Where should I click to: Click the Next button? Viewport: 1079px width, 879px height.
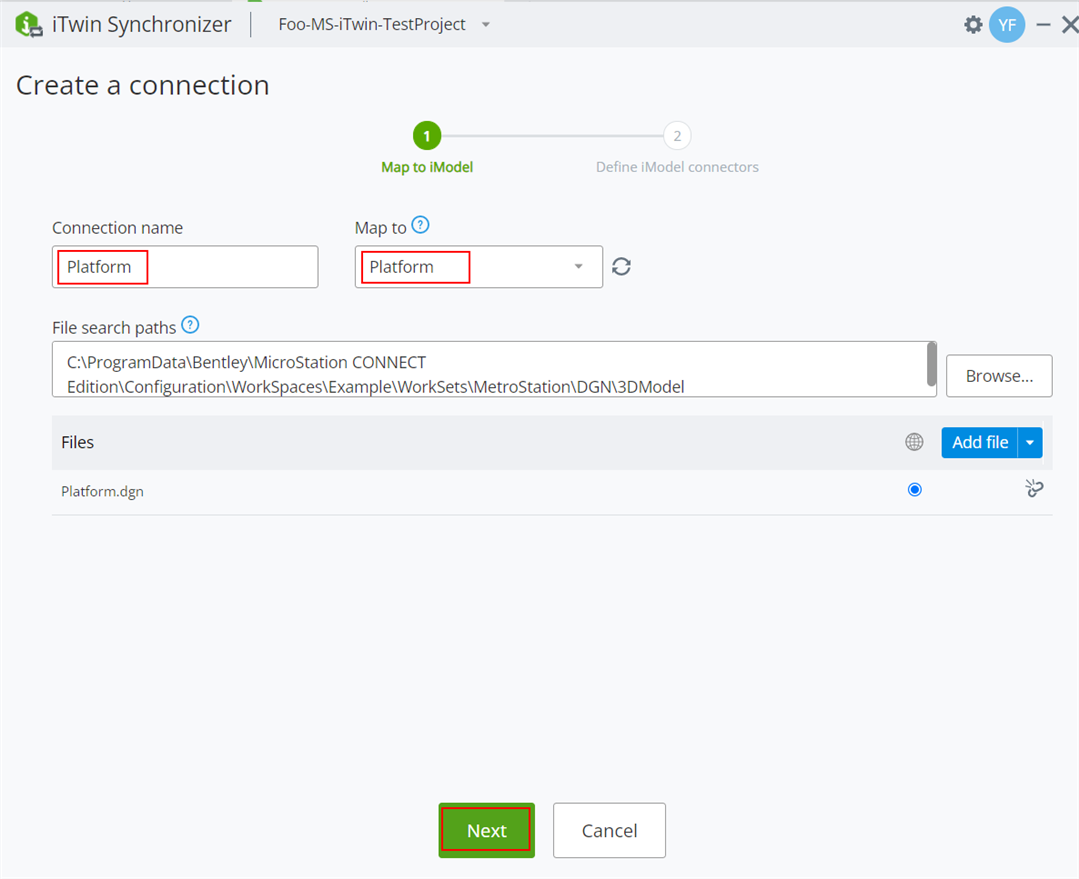point(487,830)
